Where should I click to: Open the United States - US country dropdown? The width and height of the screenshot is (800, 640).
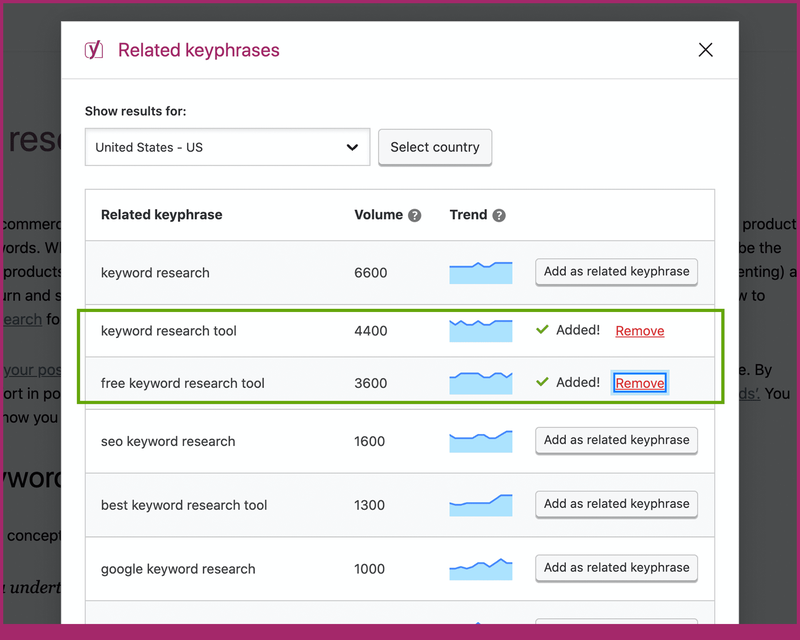(x=227, y=147)
